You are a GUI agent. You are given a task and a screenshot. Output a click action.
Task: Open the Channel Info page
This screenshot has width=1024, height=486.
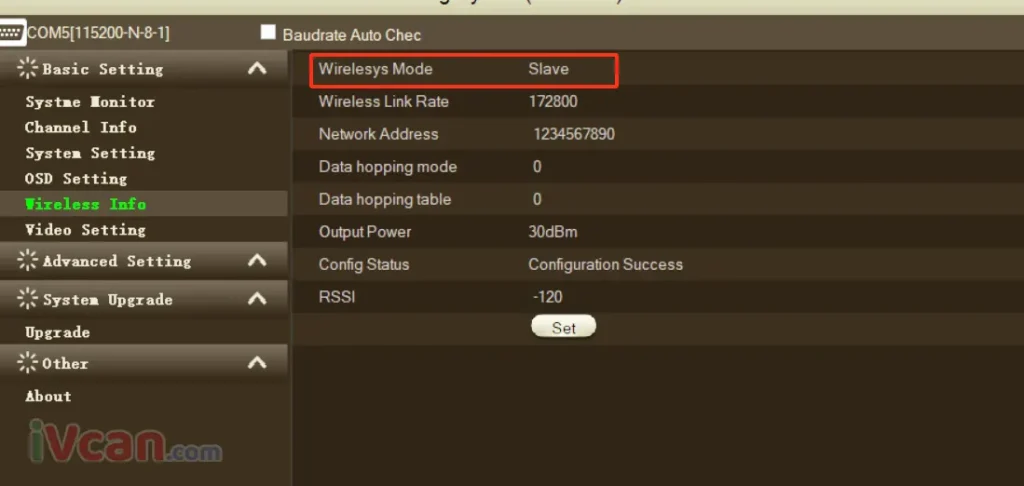coord(81,128)
